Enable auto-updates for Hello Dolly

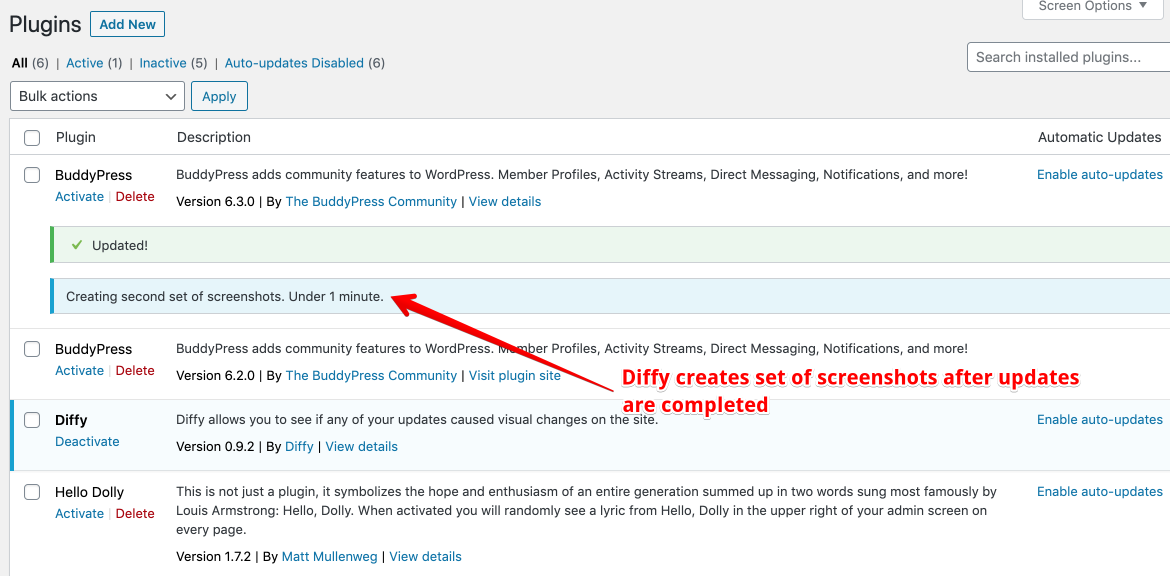click(x=1099, y=492)
